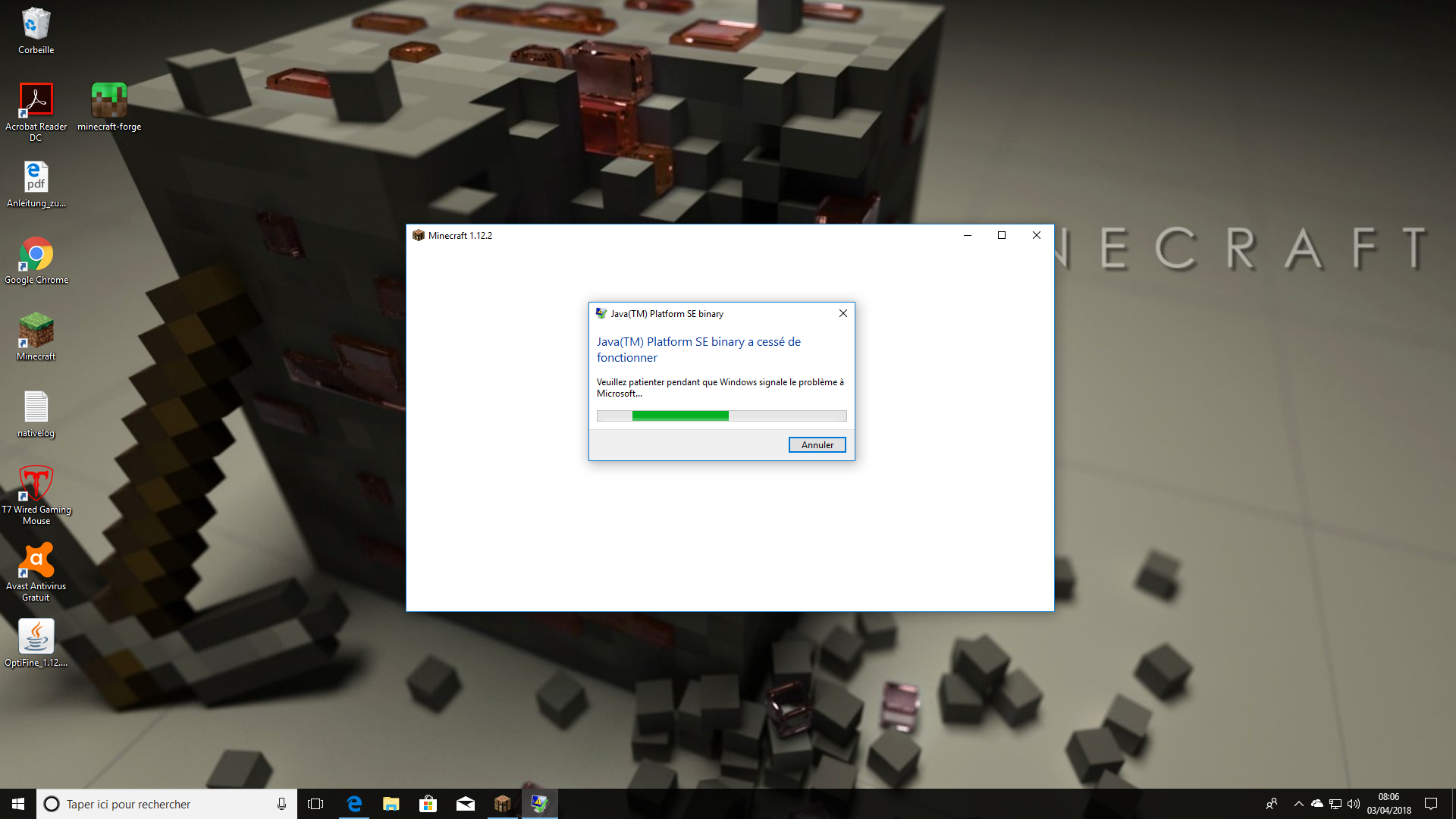1456x819 pixels.
Task: Open the clock showing 08:06
Action: (1389, 804)
